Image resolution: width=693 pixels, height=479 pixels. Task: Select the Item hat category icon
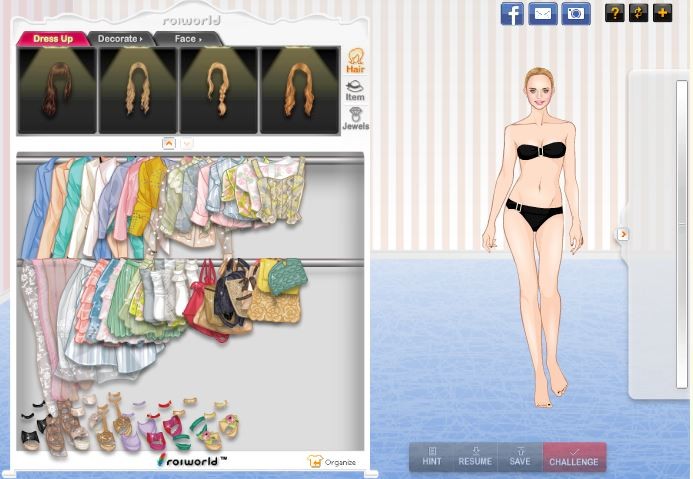point(355,91)
